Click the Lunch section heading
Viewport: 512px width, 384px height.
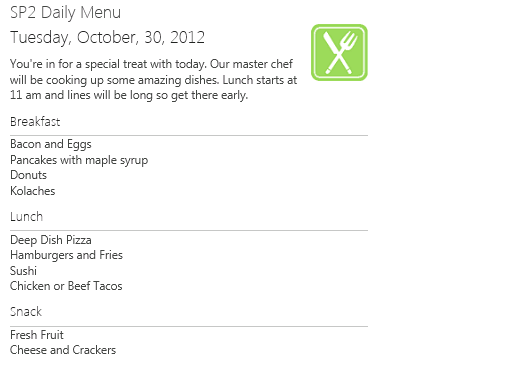[26, 217]
